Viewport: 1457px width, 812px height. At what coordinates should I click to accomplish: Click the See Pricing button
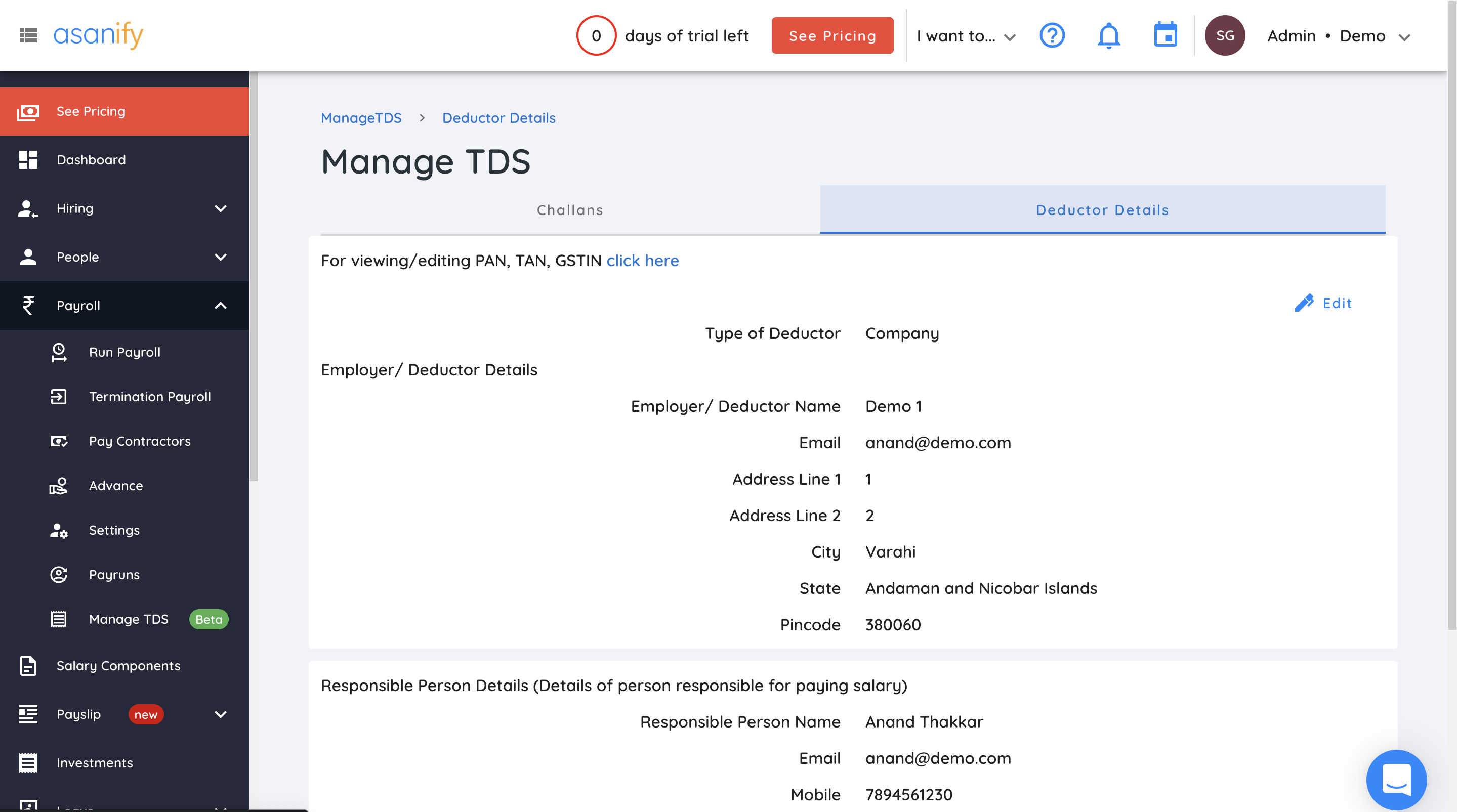pos(832,35)
